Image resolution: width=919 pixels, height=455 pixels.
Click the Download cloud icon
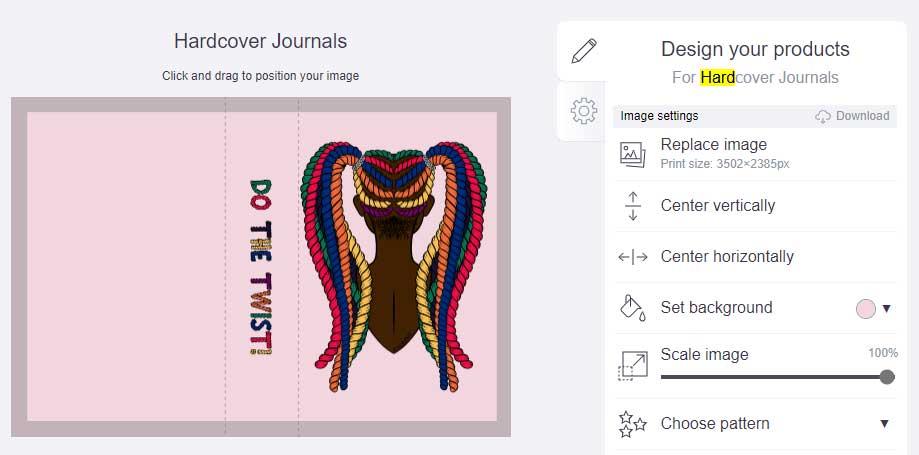coord(823,116)
